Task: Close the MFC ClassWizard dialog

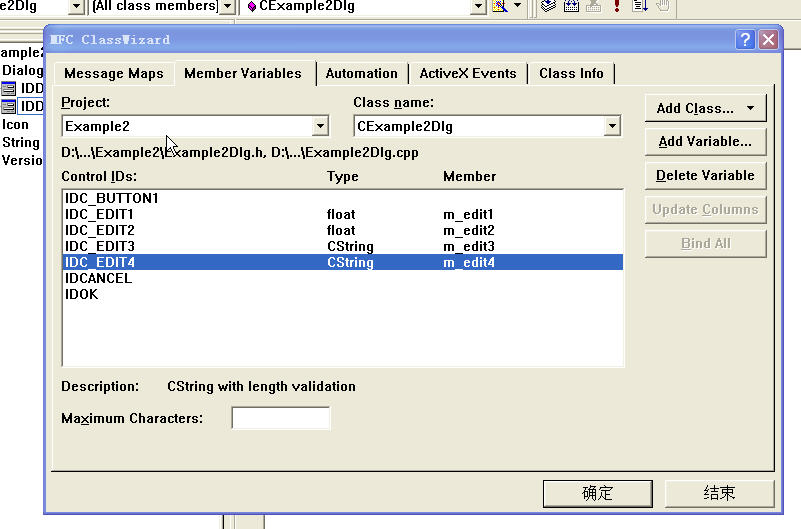Action: tap(768, 39)
